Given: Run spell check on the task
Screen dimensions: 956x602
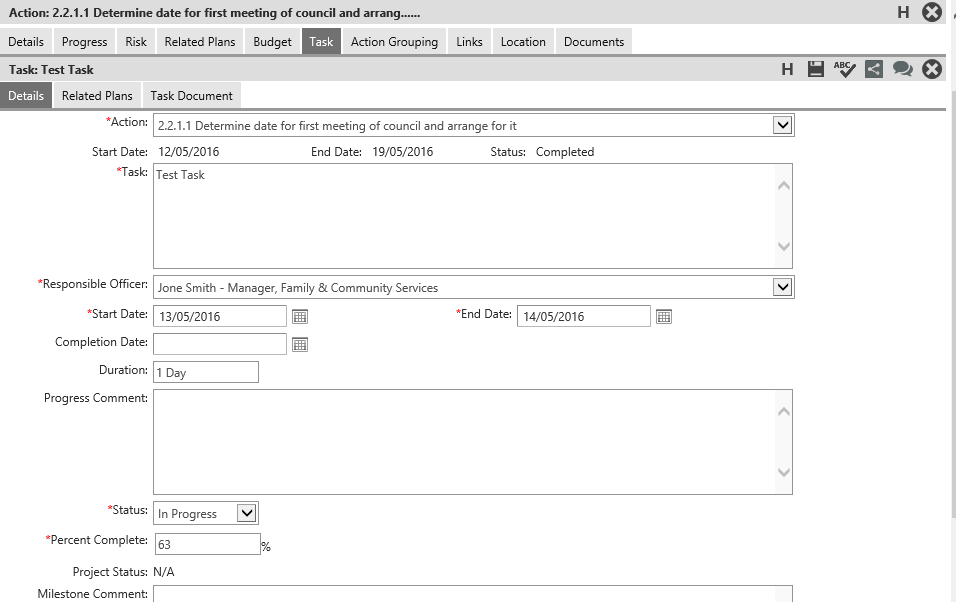Looking at the screenshot, I should pos(845,69).
